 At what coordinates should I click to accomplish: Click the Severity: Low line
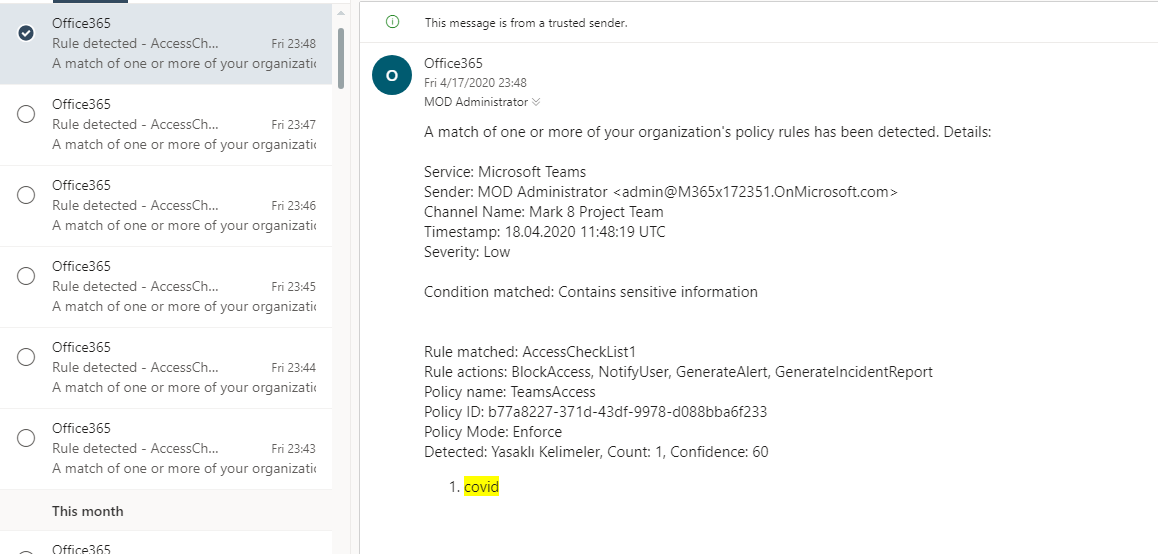(467, 252)
